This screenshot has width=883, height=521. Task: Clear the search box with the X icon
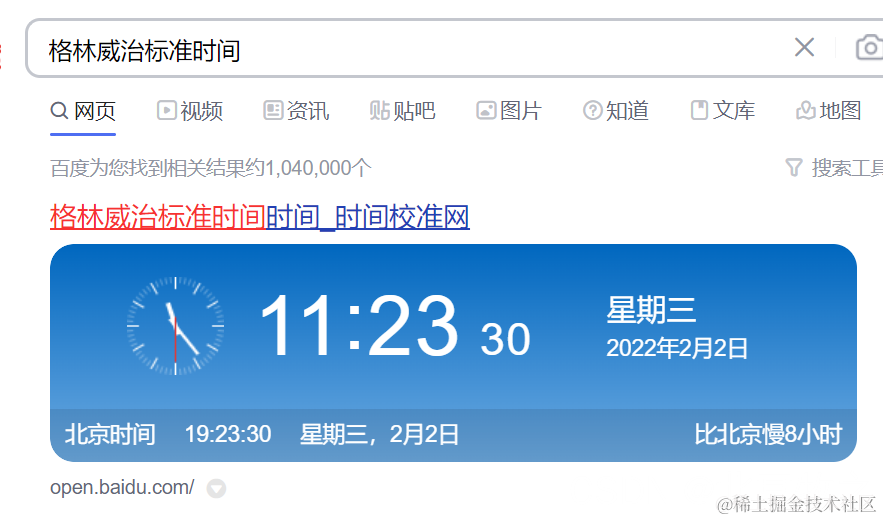click(x=804, y=47)
